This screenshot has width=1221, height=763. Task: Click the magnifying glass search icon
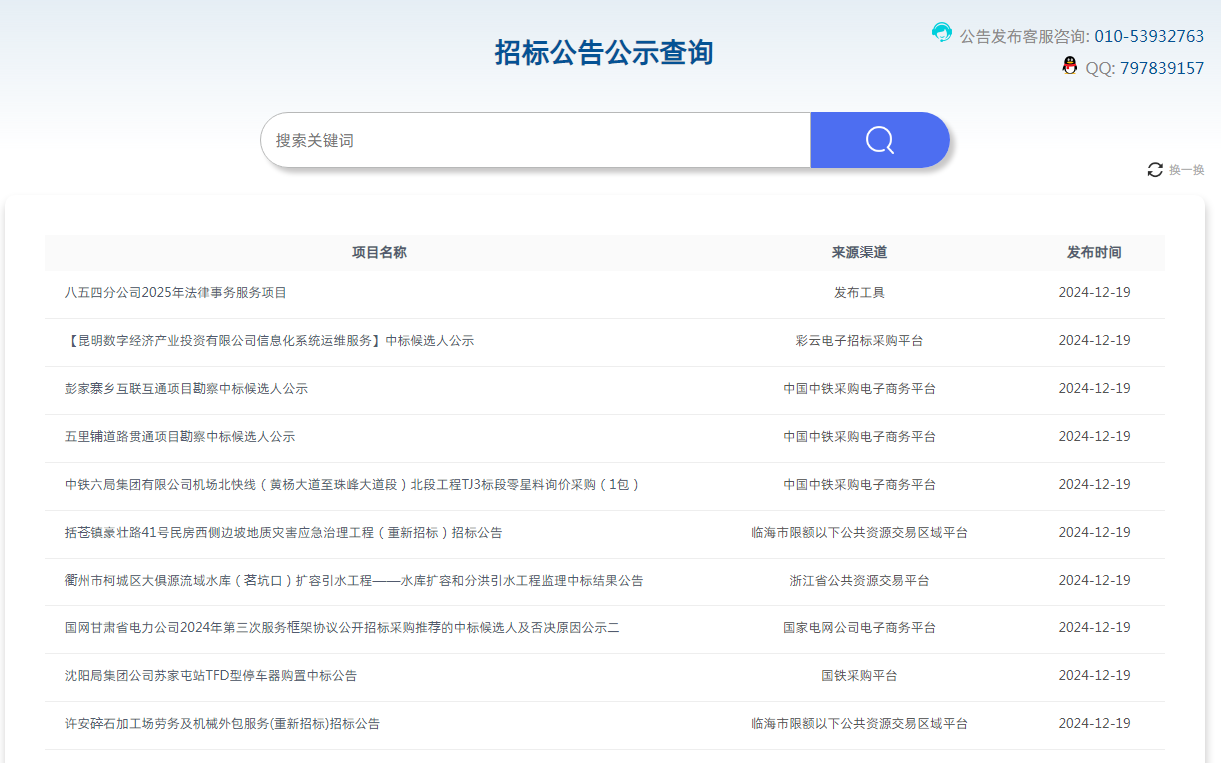click(878, 140)
